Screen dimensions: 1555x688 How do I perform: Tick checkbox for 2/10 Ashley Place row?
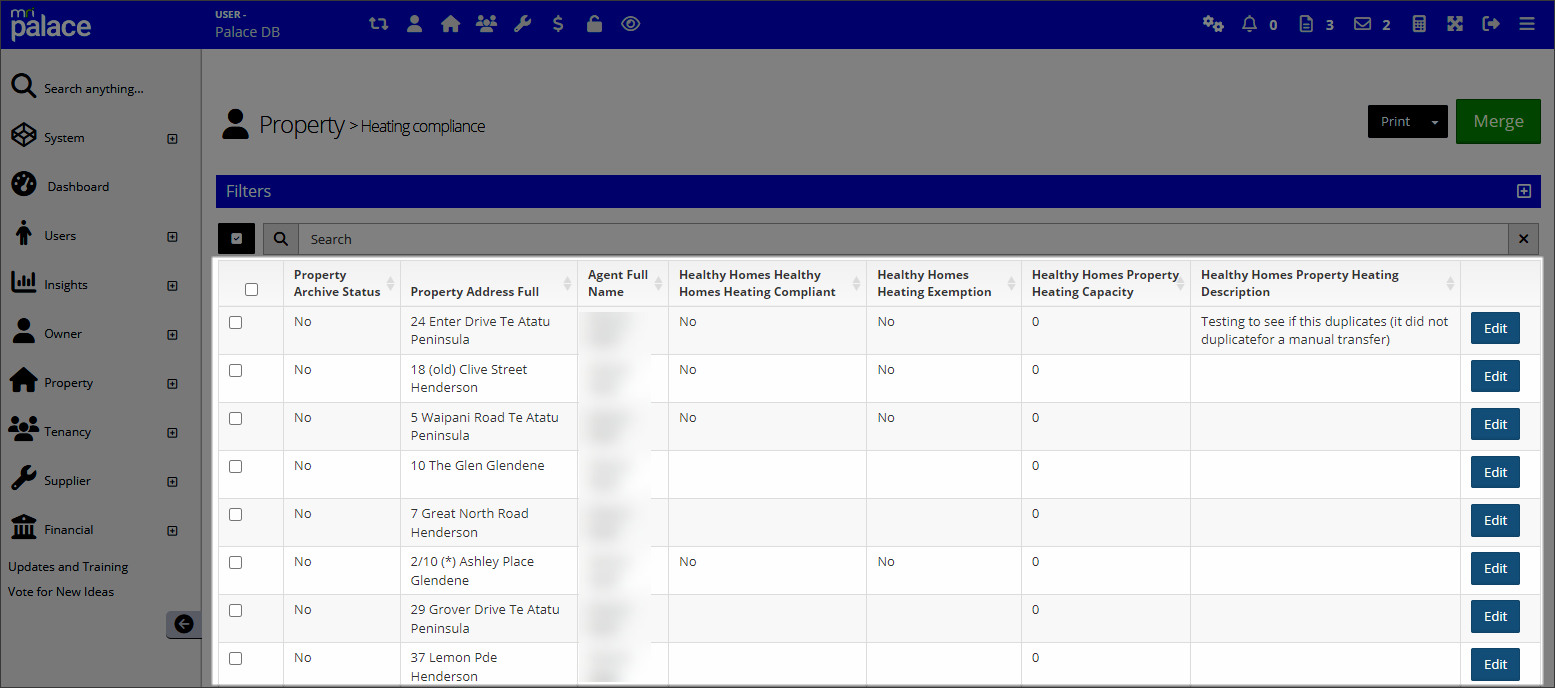236,563
